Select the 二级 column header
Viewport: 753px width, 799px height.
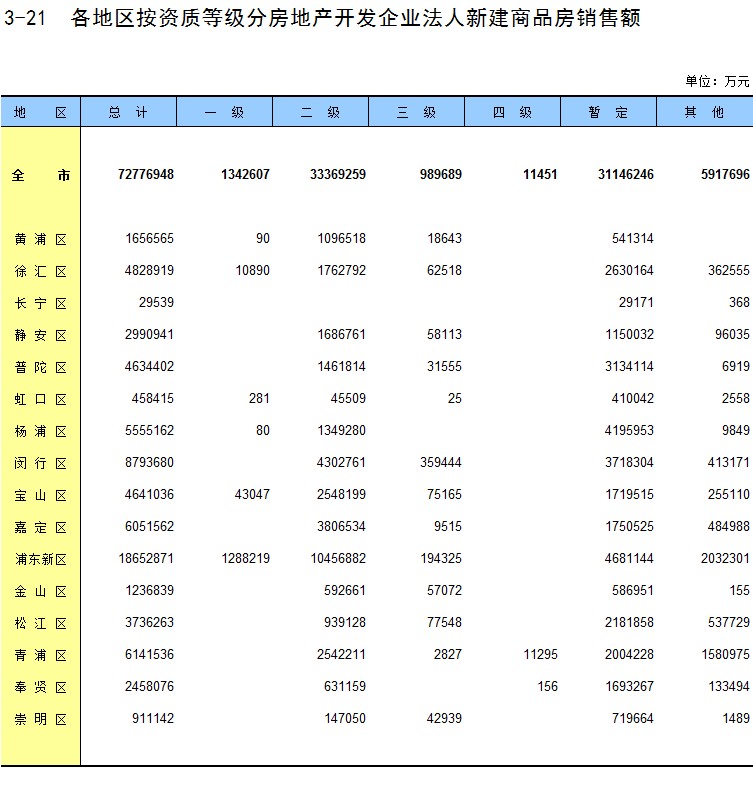(320, 113)
